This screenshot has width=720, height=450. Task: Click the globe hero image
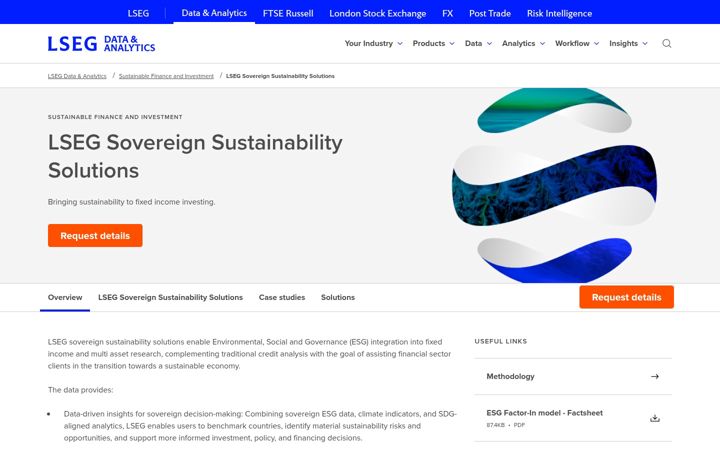[x=555, y=185]
